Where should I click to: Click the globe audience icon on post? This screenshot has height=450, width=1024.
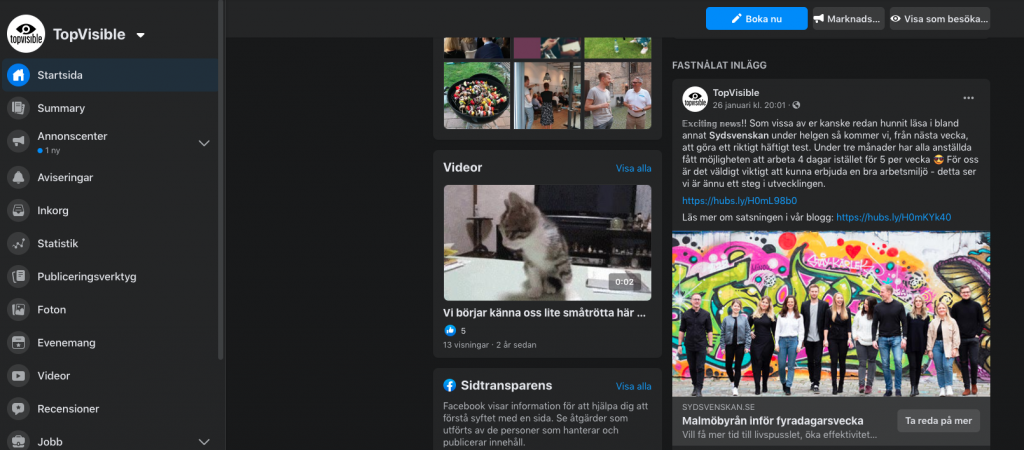796,105
